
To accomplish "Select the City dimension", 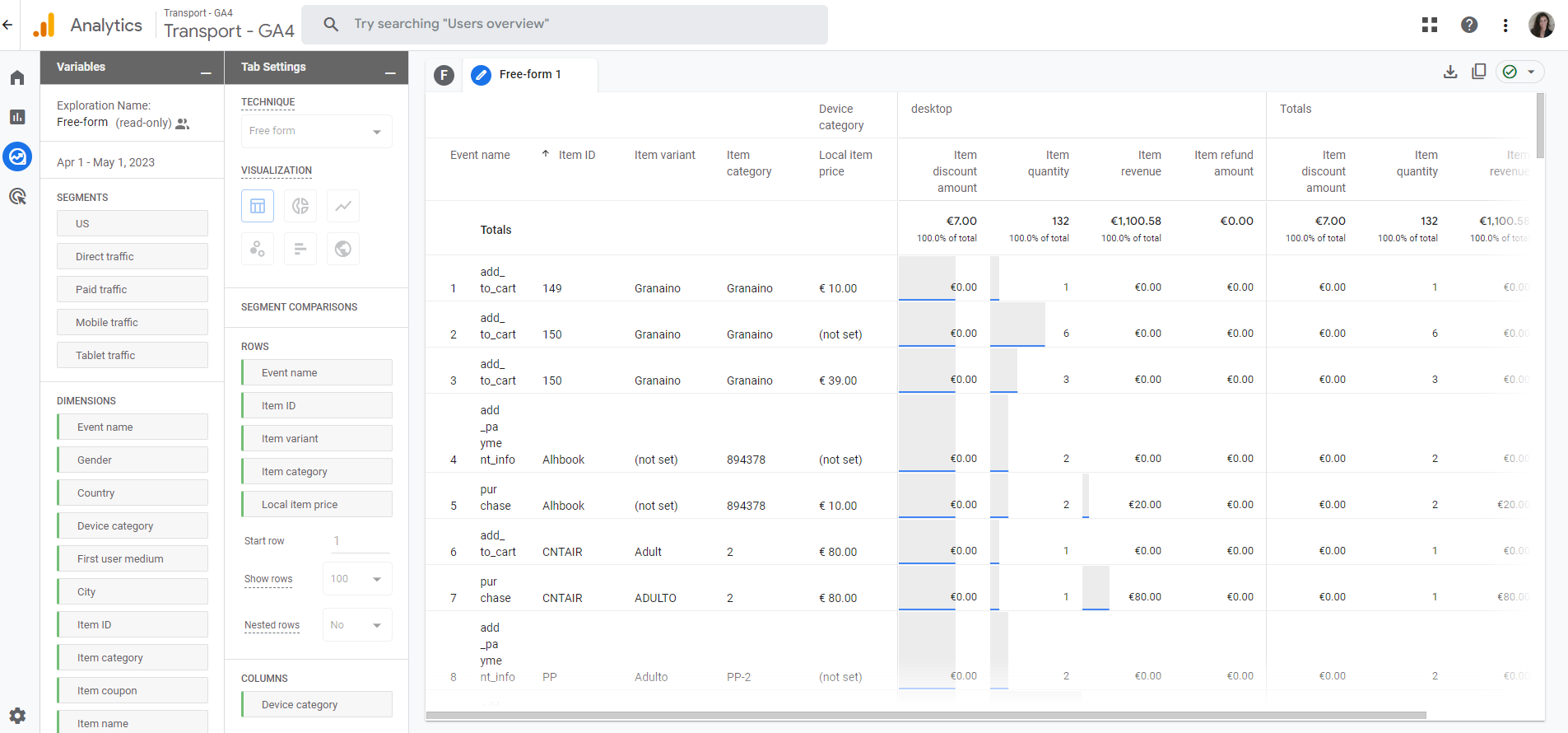I will [133, 591].
